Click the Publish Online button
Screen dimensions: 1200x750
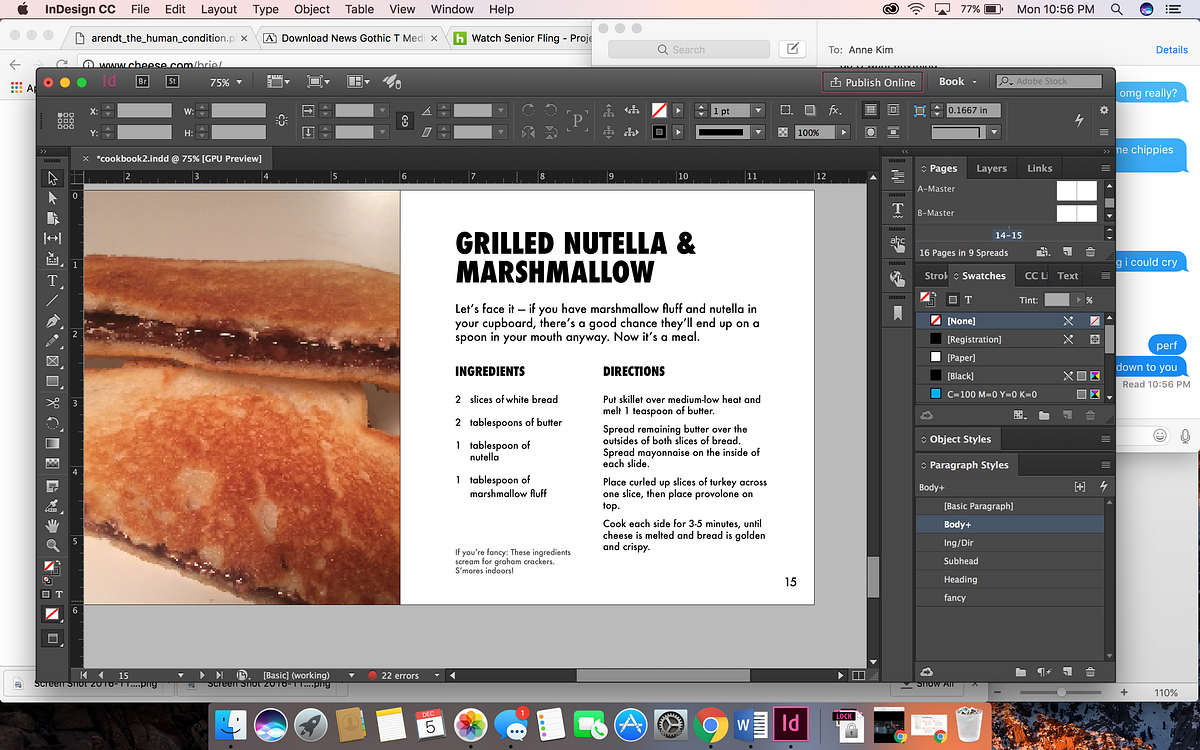tap(870, 82)
